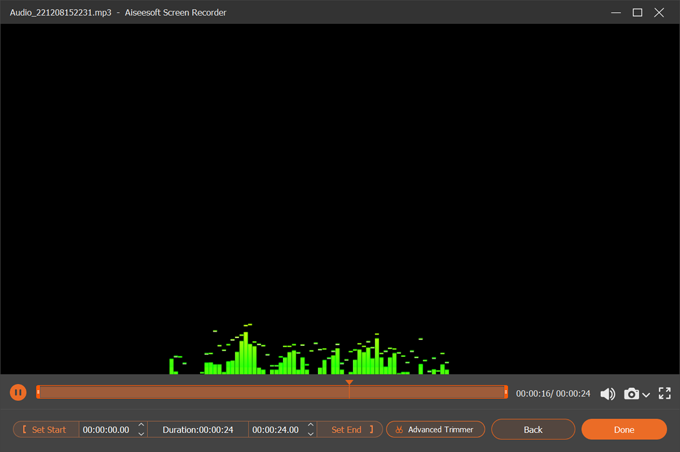
Task: Decrease the end time with down arrow
Action: 310,434
